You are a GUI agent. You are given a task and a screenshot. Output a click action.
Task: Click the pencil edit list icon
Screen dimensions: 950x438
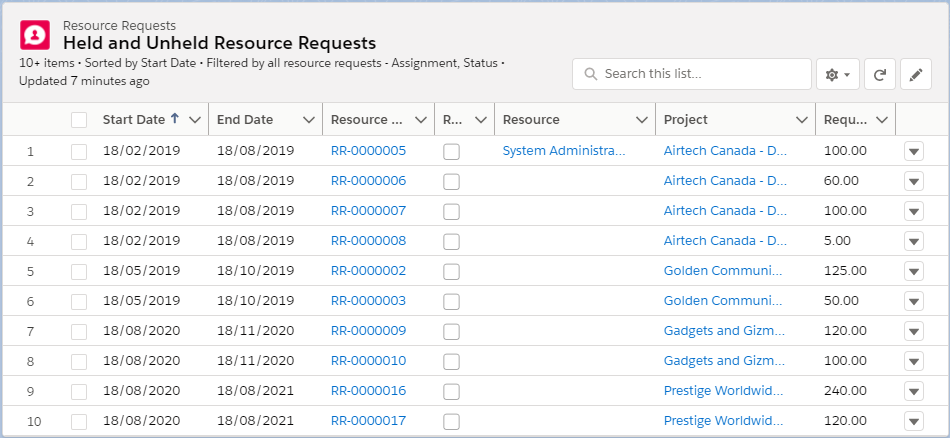915,74
